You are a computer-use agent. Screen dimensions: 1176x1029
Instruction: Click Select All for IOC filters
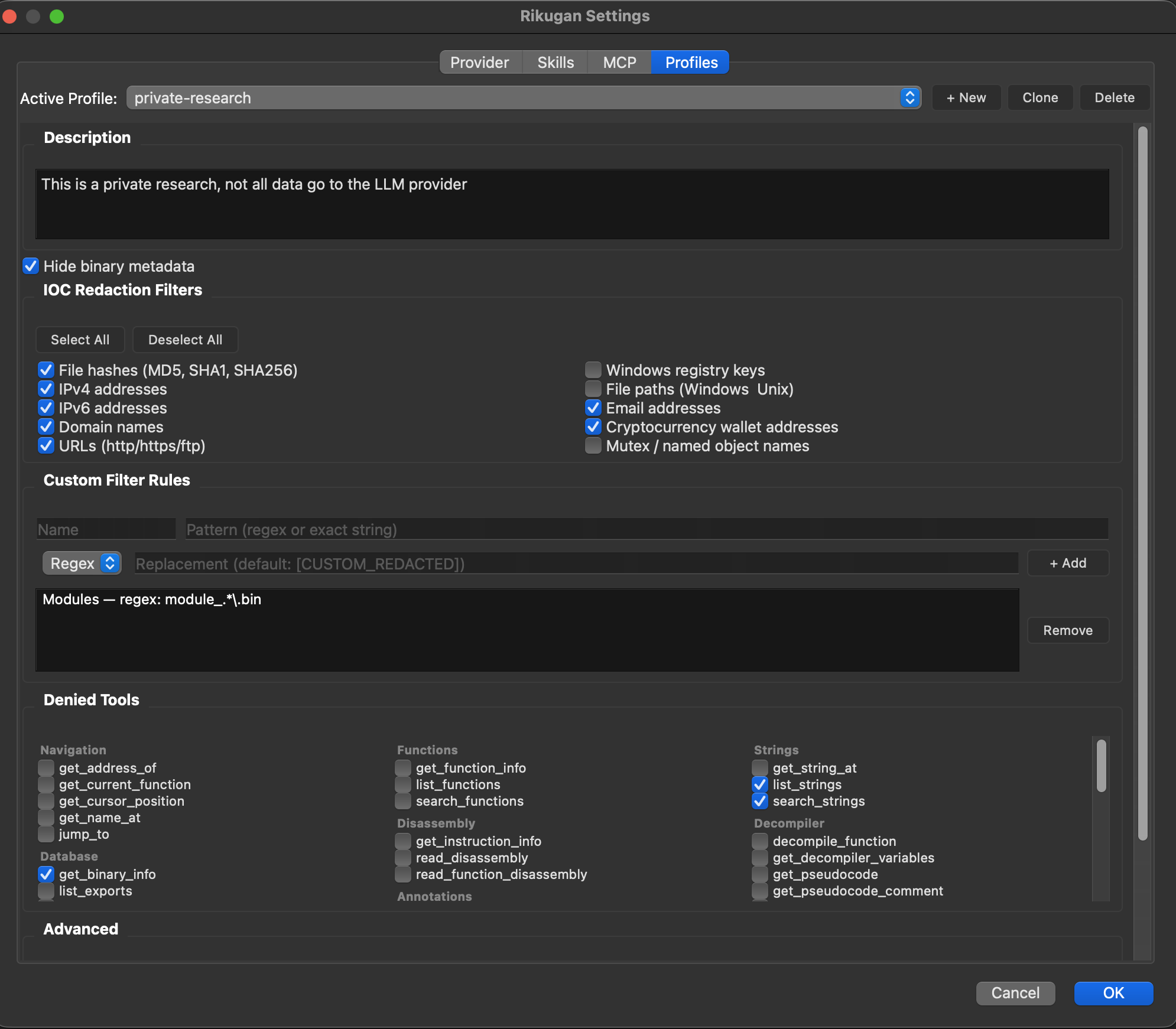[80, 340]
